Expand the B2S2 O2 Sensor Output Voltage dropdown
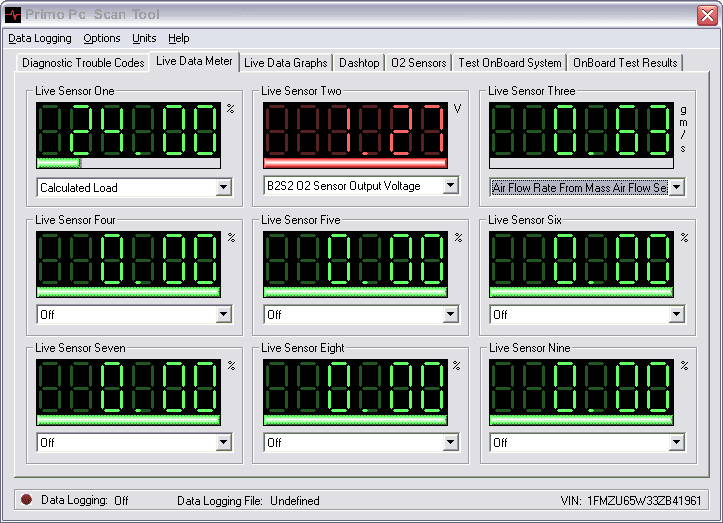 (x=450, y=185)
